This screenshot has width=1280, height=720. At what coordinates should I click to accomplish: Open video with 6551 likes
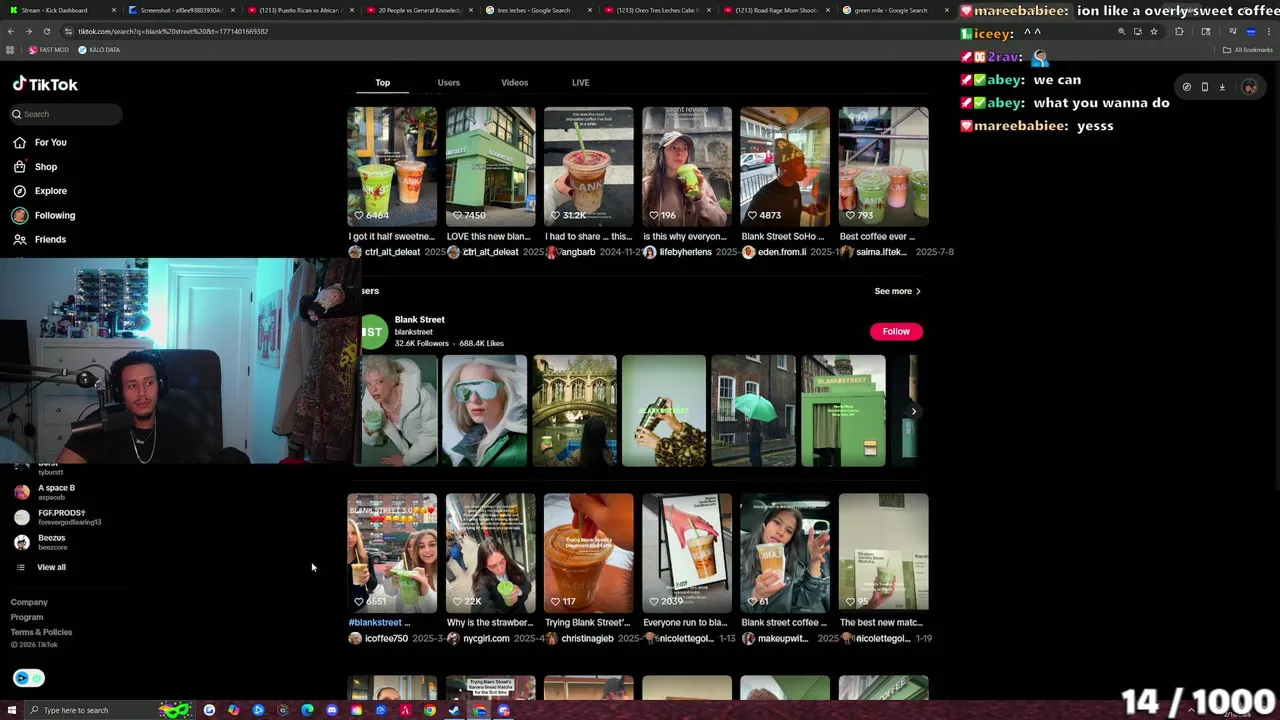coord(392,552)
